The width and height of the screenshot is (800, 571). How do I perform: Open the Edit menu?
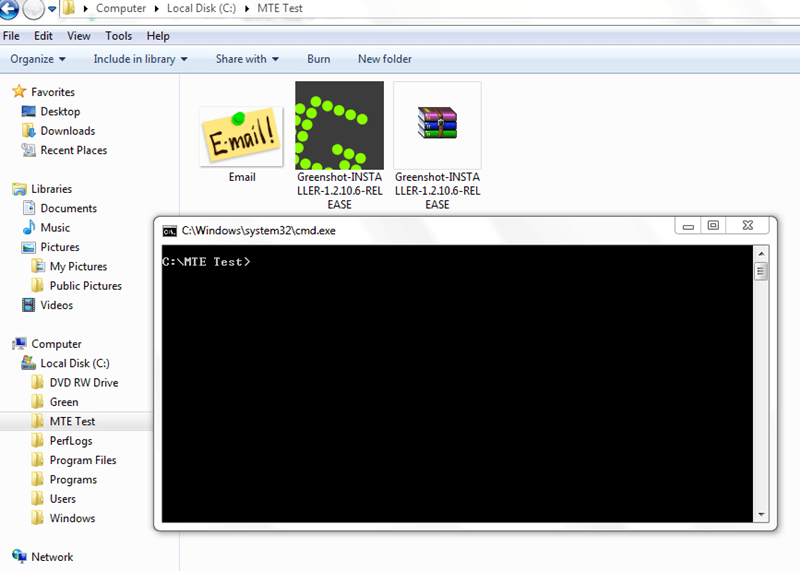(43, 36)
